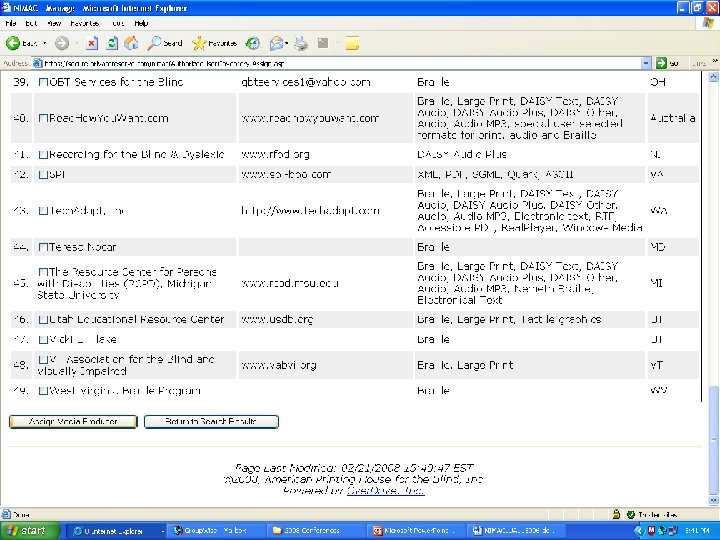Open the Tools menu
The height and width of the screenshot is (540, 720).
coord(118,23)
